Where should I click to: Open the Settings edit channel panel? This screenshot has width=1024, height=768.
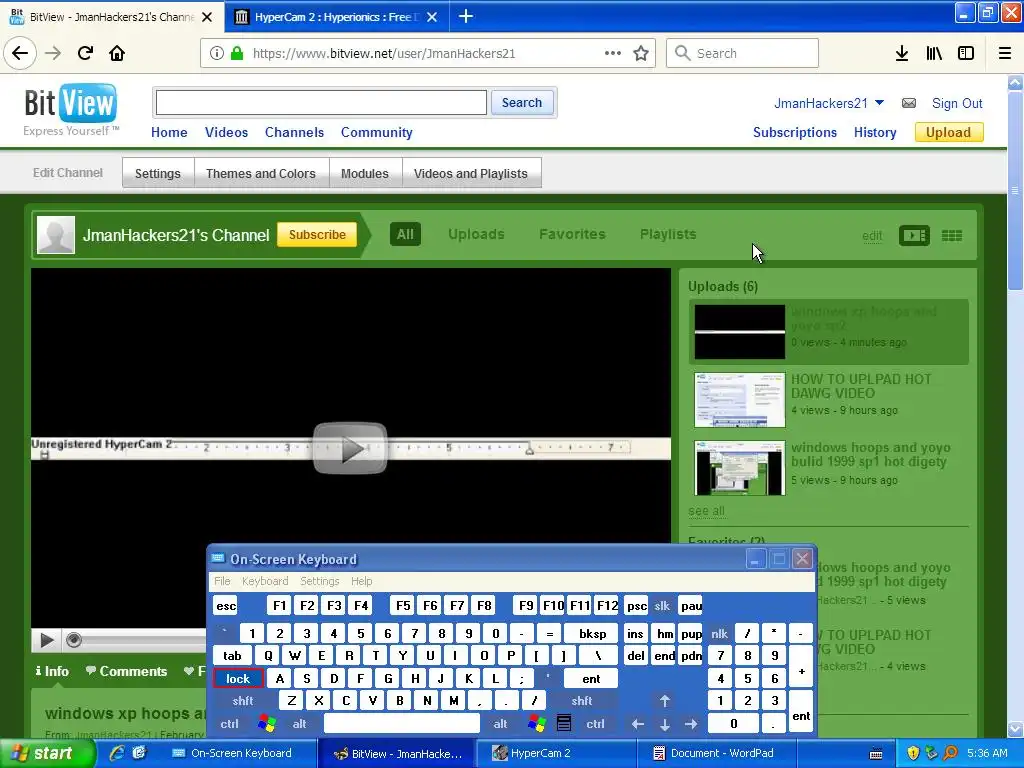click(x=157, y=173)
